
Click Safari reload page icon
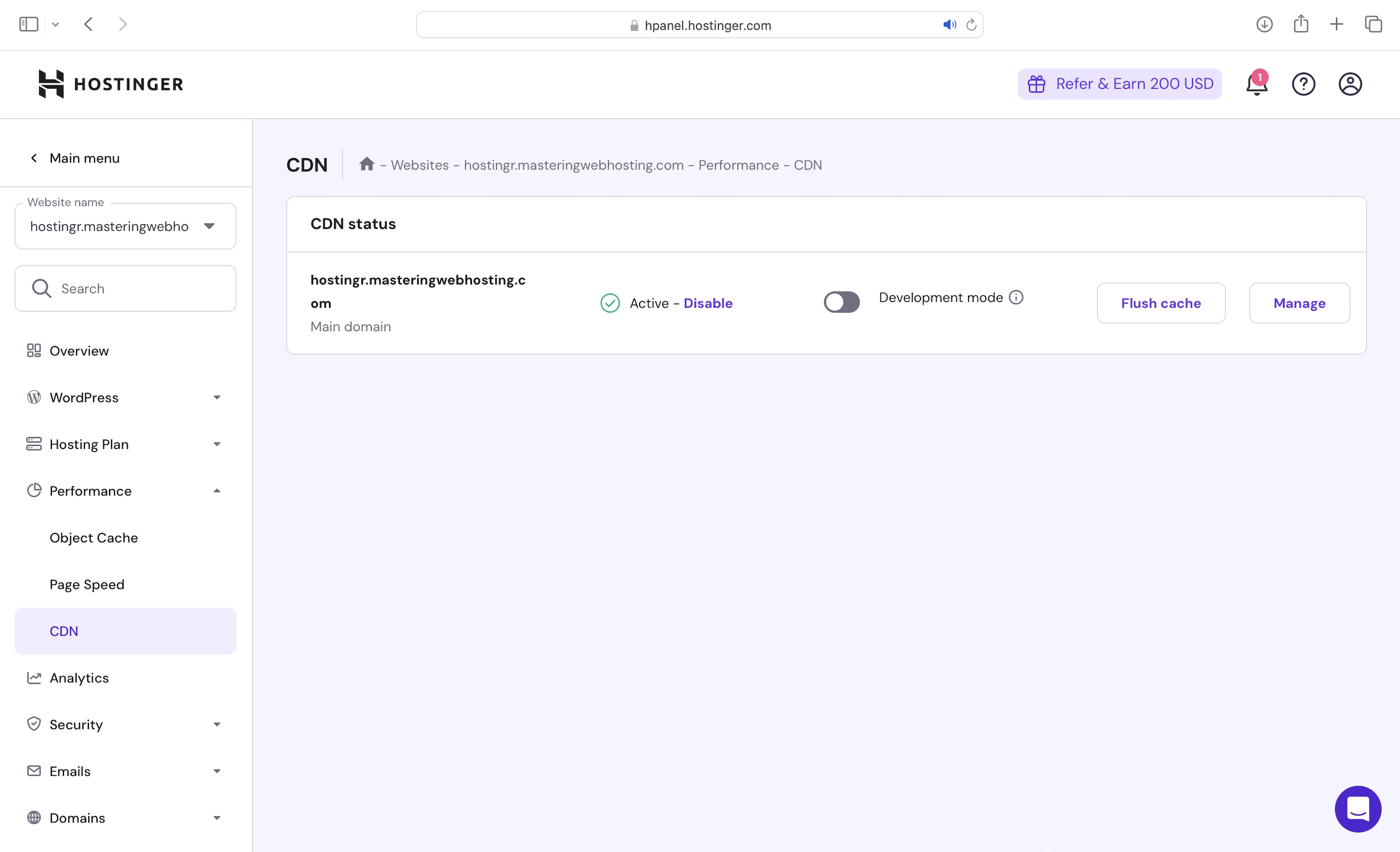[971, 25]
